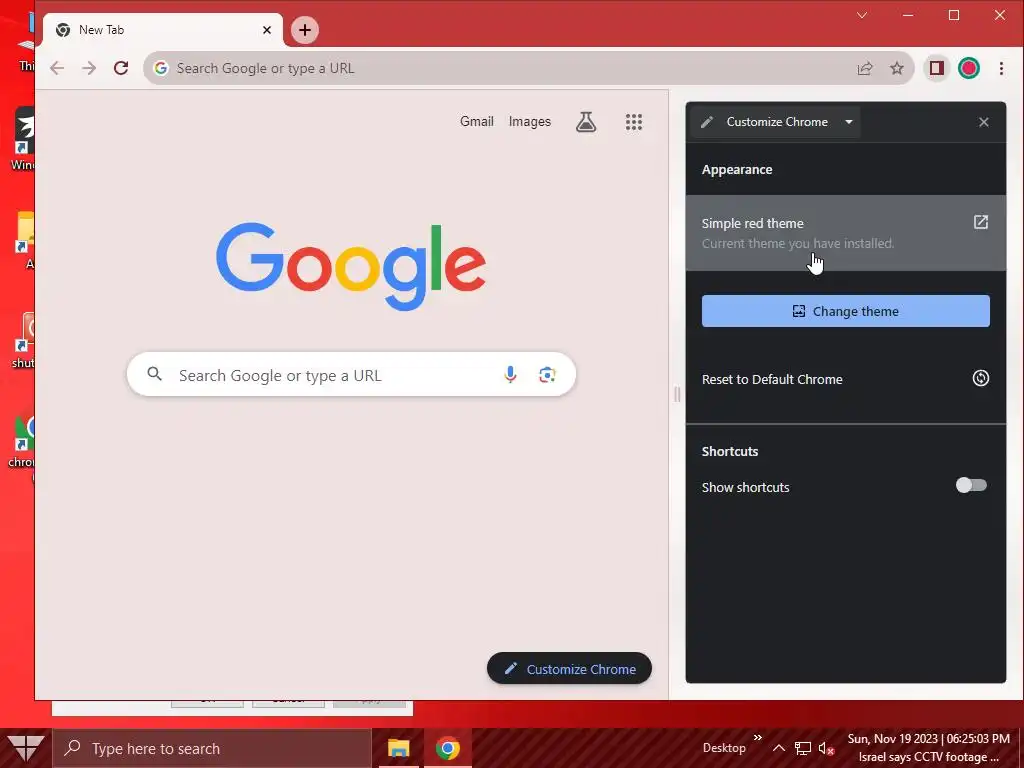Close the Customize Chrome side panel
Viewport: 1024px width, 768px height.
point(984,122)
